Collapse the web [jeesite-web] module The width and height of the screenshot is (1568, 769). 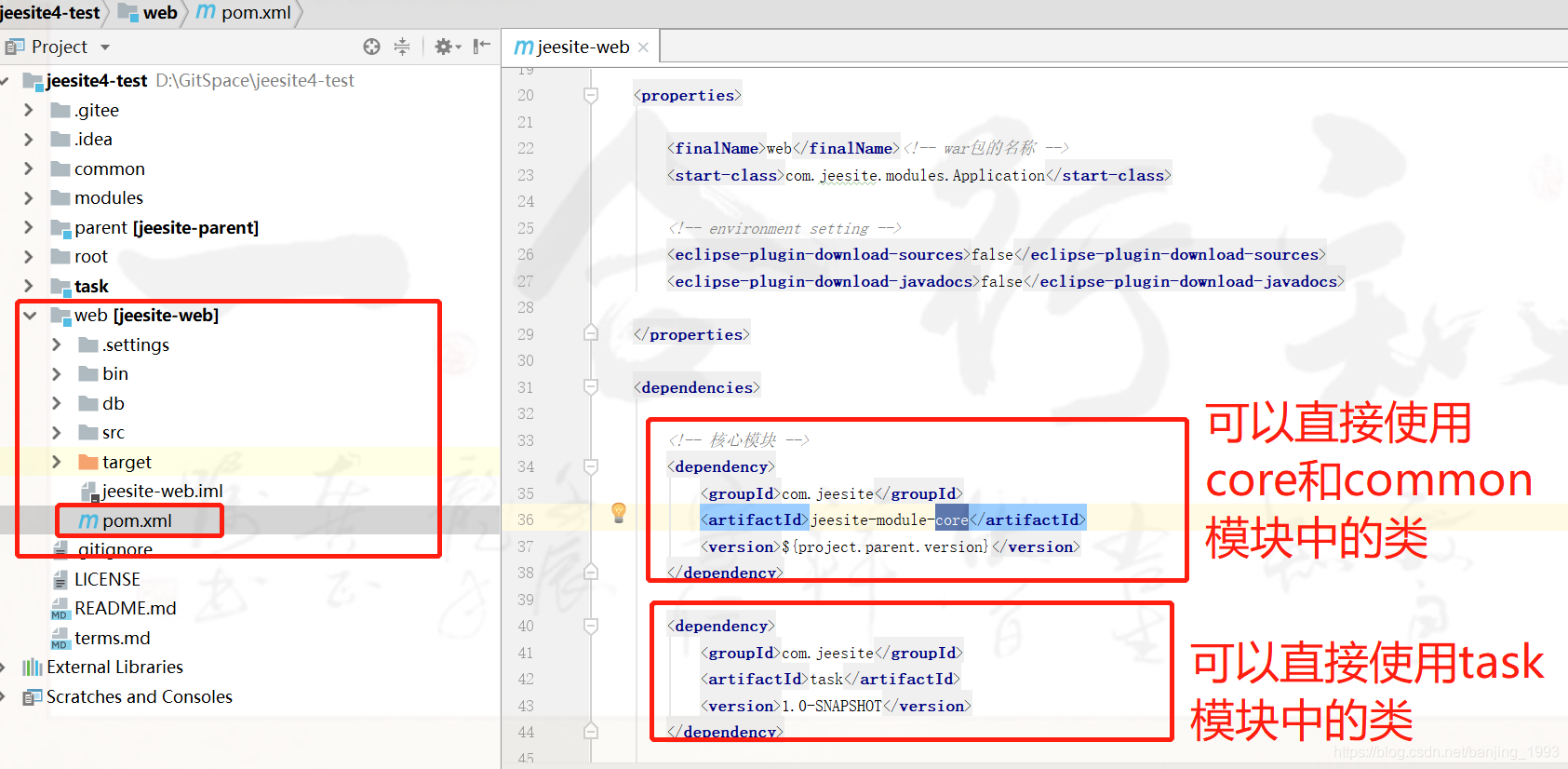click(x=30, y=315)
